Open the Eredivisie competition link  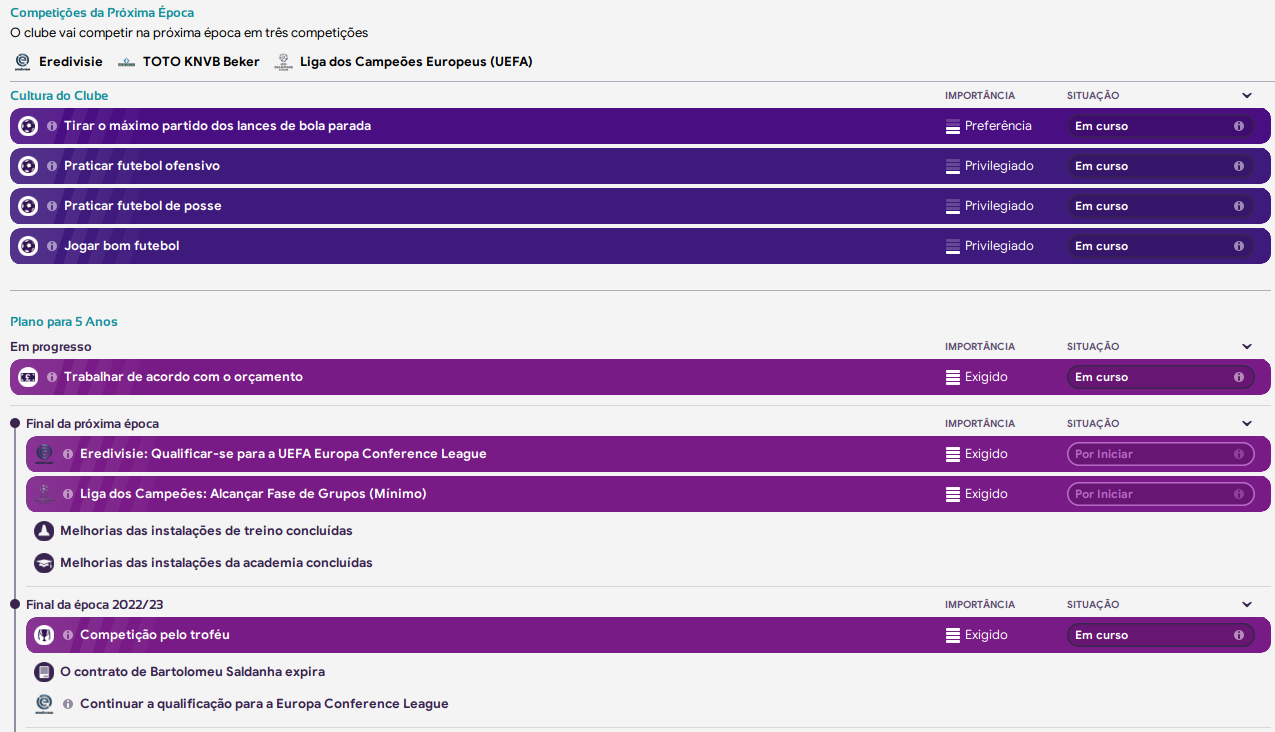coord(71,62)
